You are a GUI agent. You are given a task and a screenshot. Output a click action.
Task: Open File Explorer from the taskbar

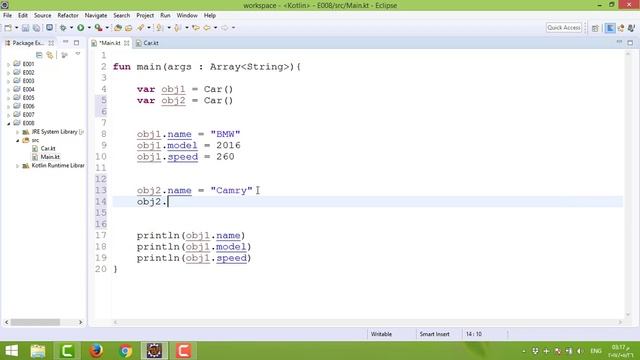38,351
